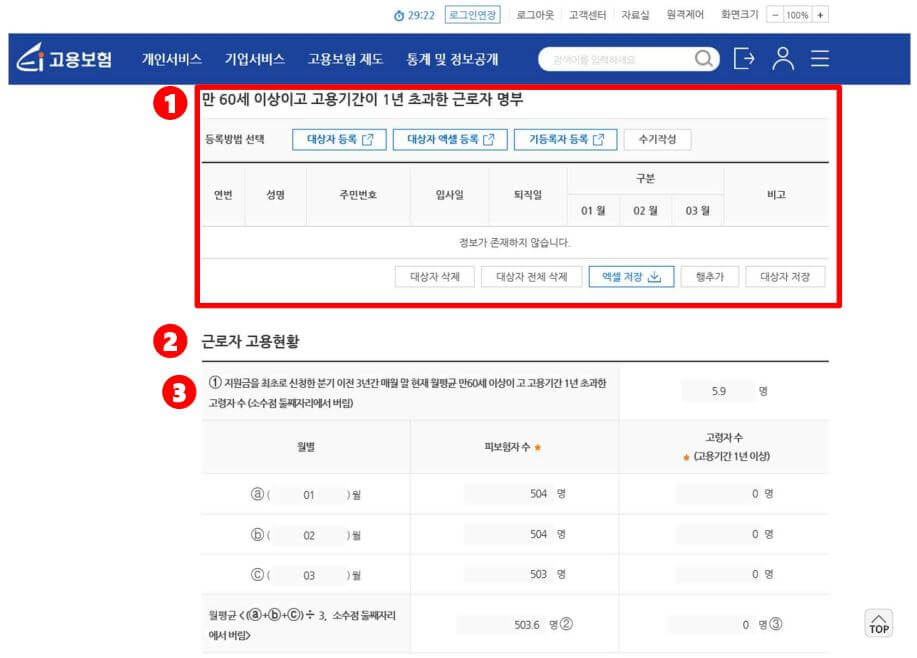
Task: Increase screen size with plus button
Action: coord(821,15)
